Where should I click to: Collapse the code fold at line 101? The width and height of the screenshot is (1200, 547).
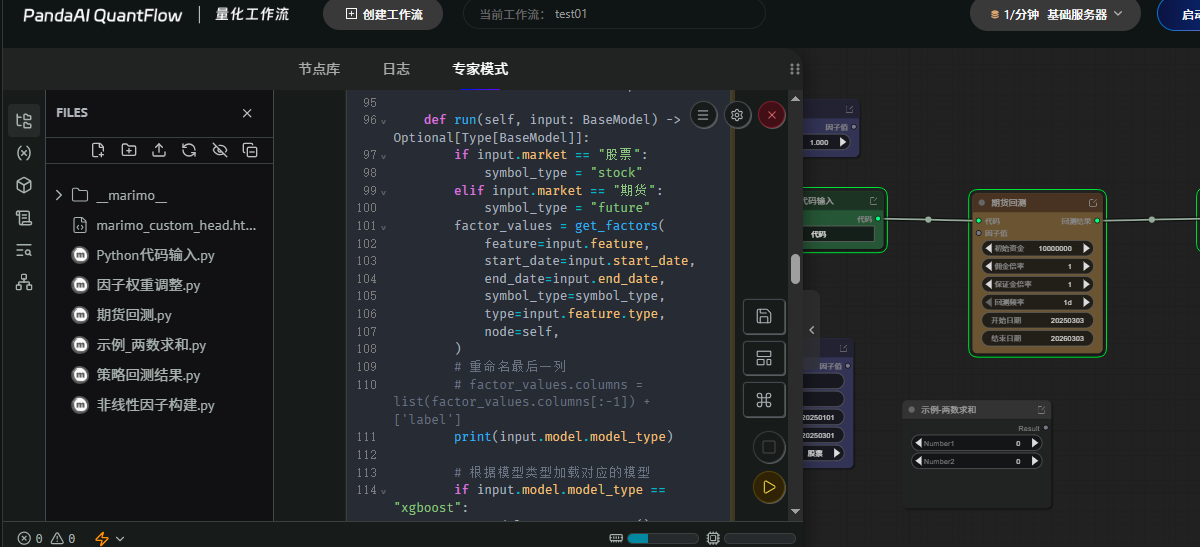(384, 226)
